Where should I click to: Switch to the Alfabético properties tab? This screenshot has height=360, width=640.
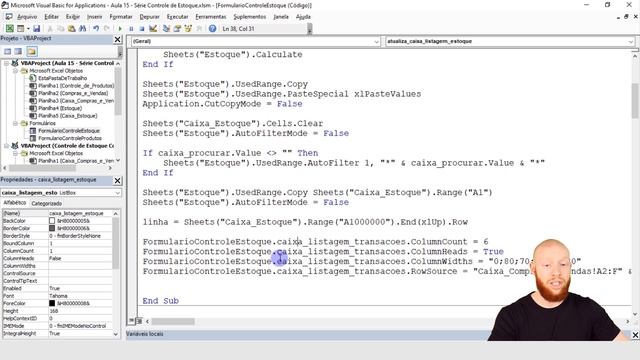[x=15, y=203]
